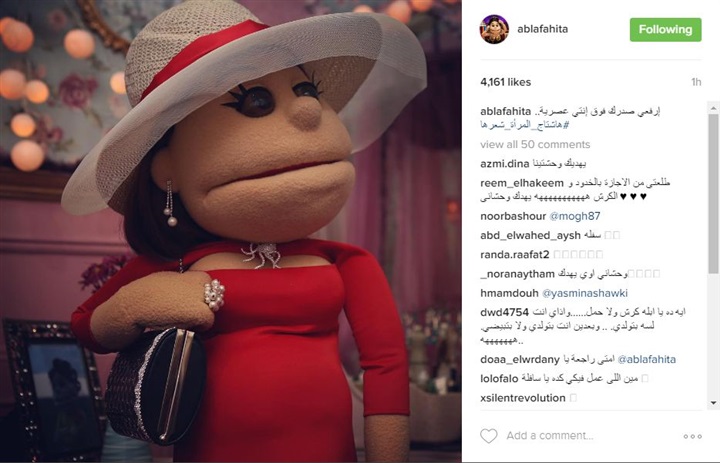This screenshot has width=720, height=463.
Task: Open the Arabic hashtag in the caption
Action: (x=525, y=124)
